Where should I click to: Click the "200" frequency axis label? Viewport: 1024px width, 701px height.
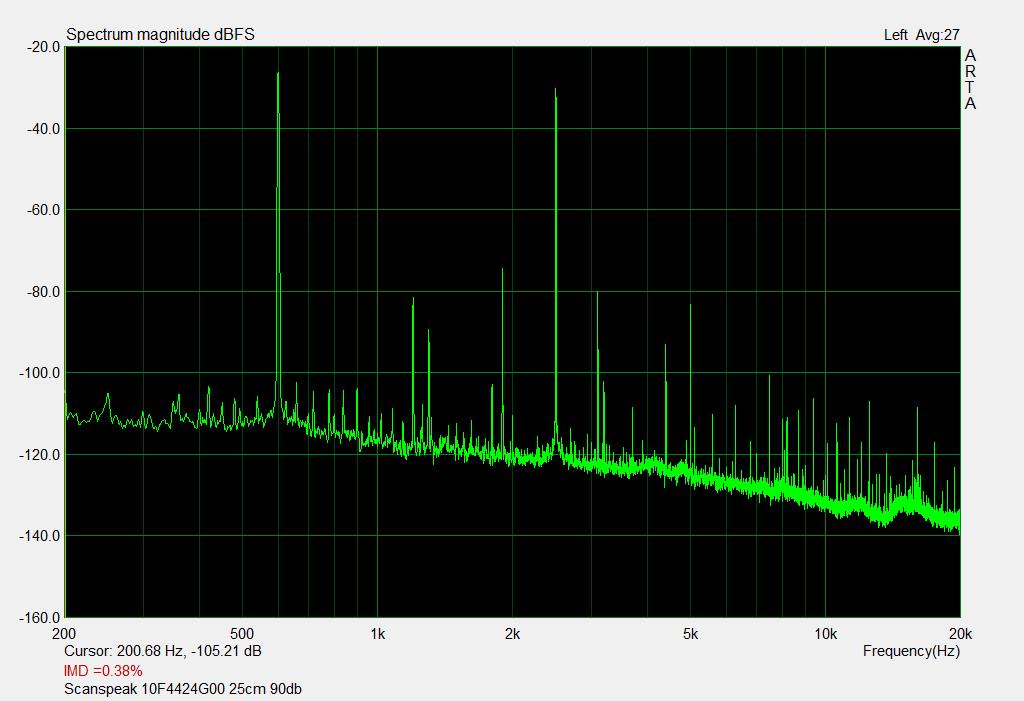coord(65,633)
